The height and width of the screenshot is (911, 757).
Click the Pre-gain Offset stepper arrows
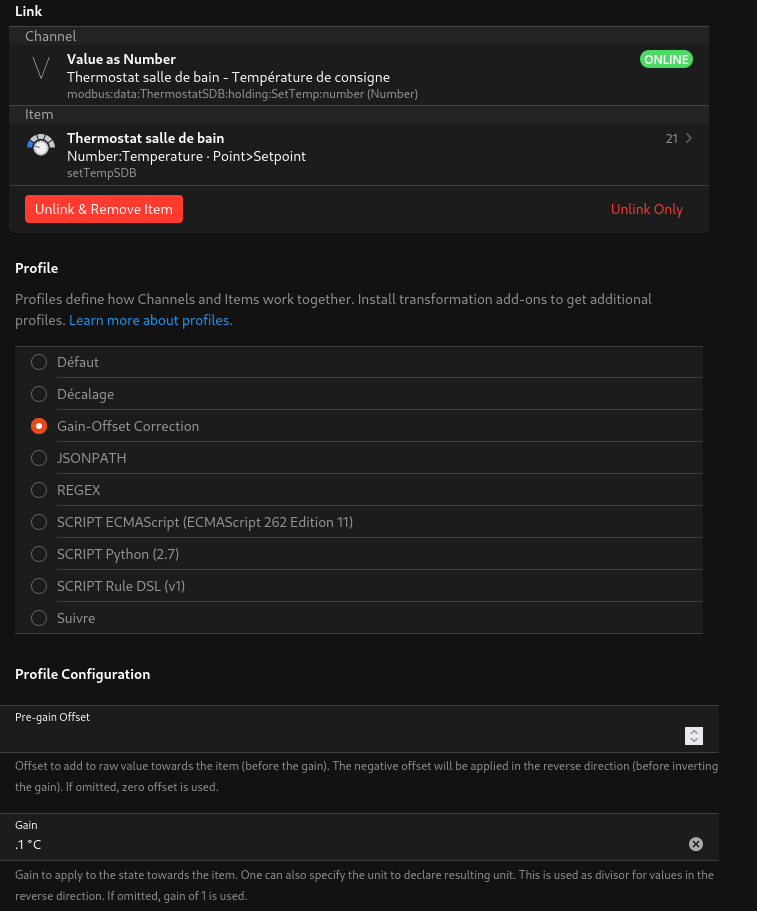pos(694,736)
